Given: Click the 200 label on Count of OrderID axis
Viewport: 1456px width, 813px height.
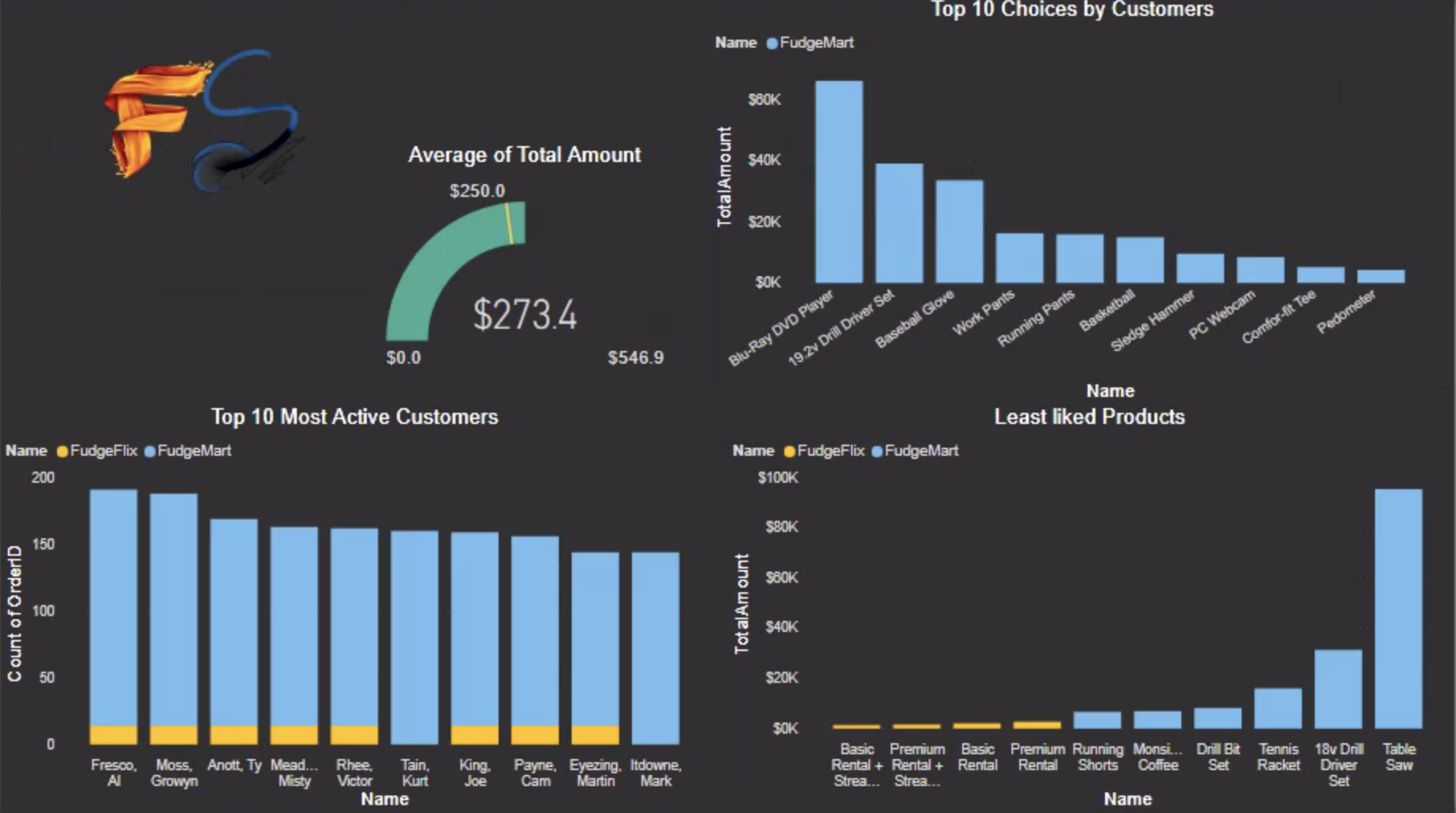Looking at the screenshot, I should (43, 478).
